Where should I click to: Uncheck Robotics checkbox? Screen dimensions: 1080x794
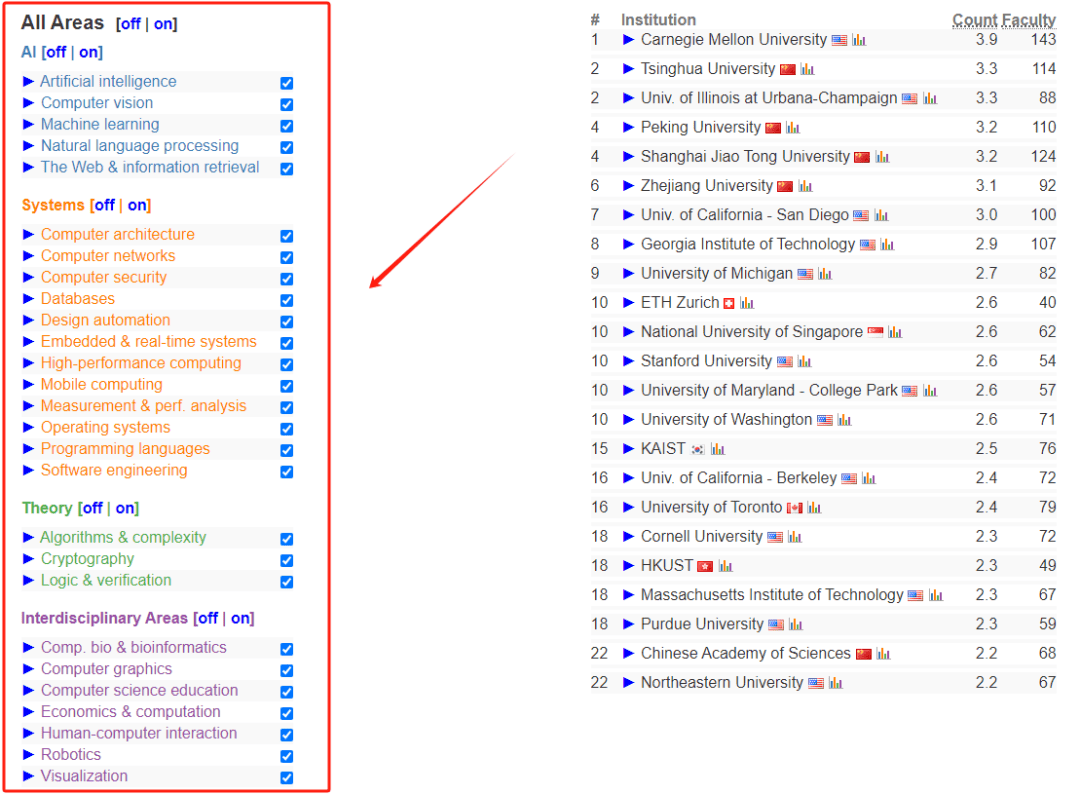pyautogui.click(x=287, y=755)
